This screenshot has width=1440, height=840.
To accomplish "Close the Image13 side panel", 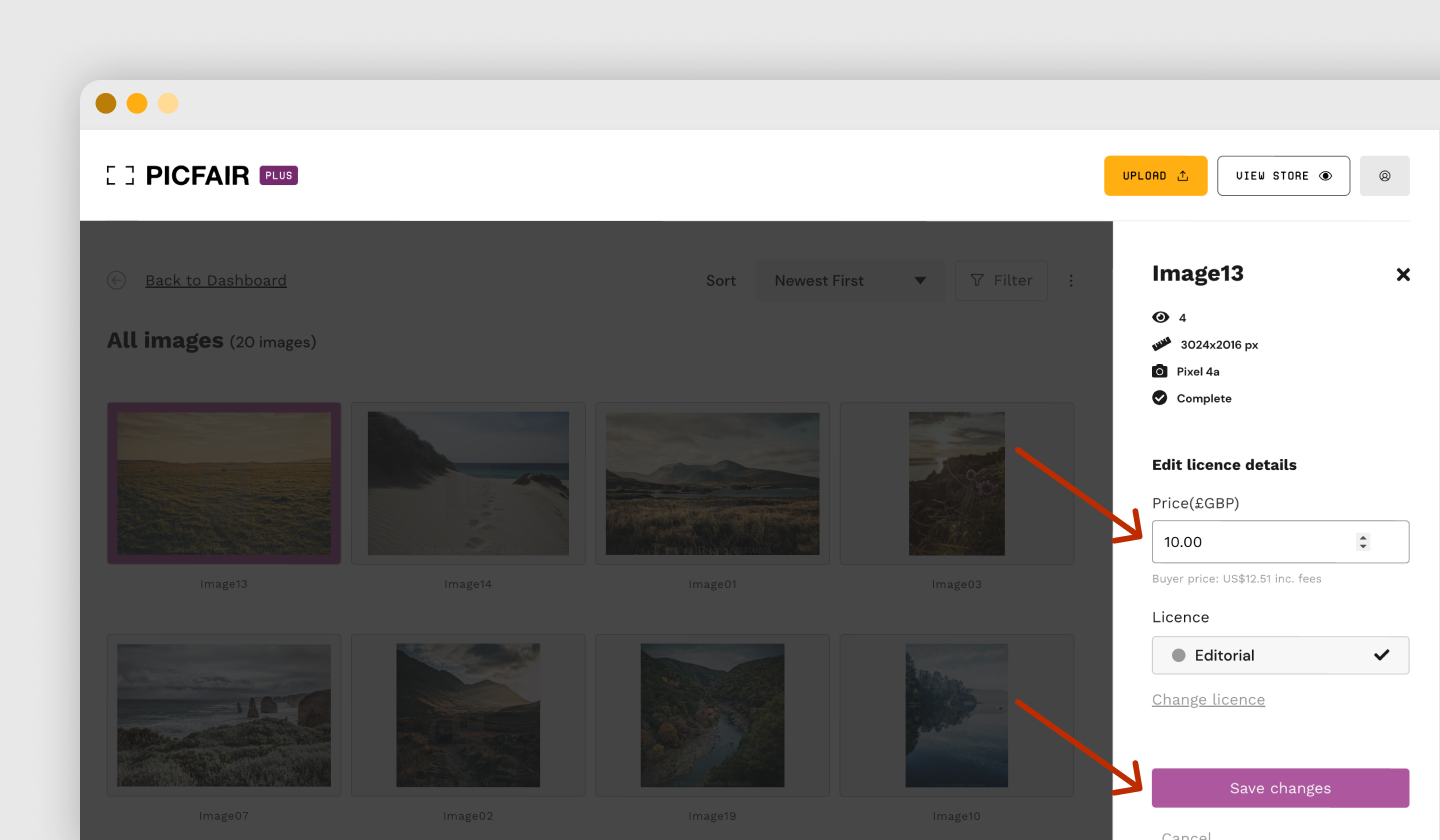I will point(1403,274).
